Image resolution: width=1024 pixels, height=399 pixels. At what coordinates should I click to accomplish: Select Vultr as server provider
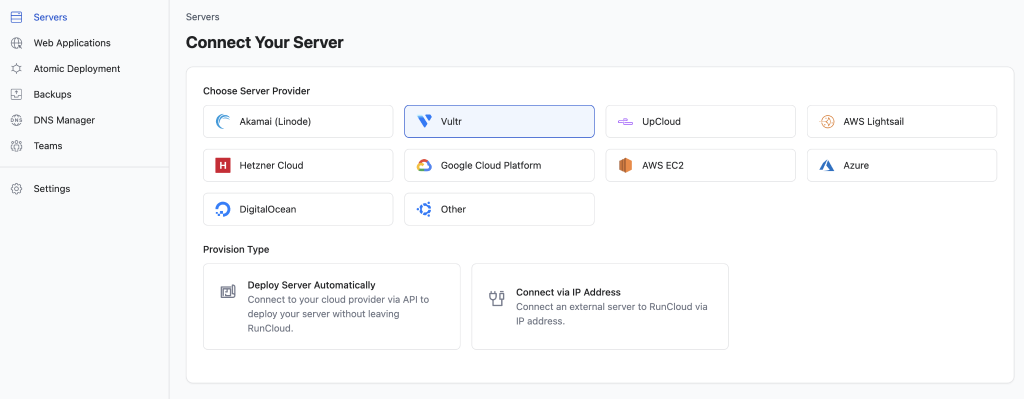[x=499, y=121]
